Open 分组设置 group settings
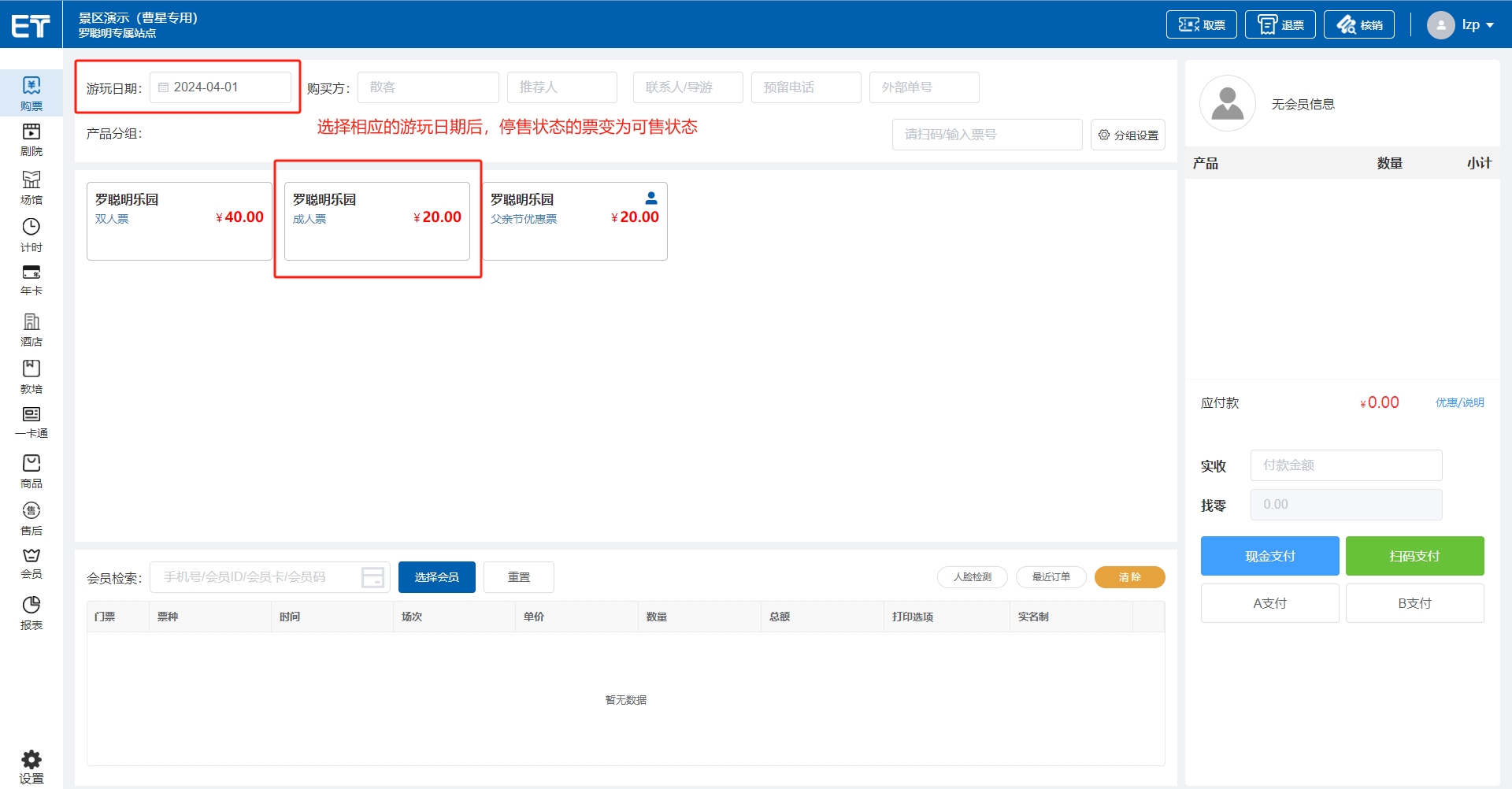Viewport: 1512px width, 789px height. [1128, 135]
